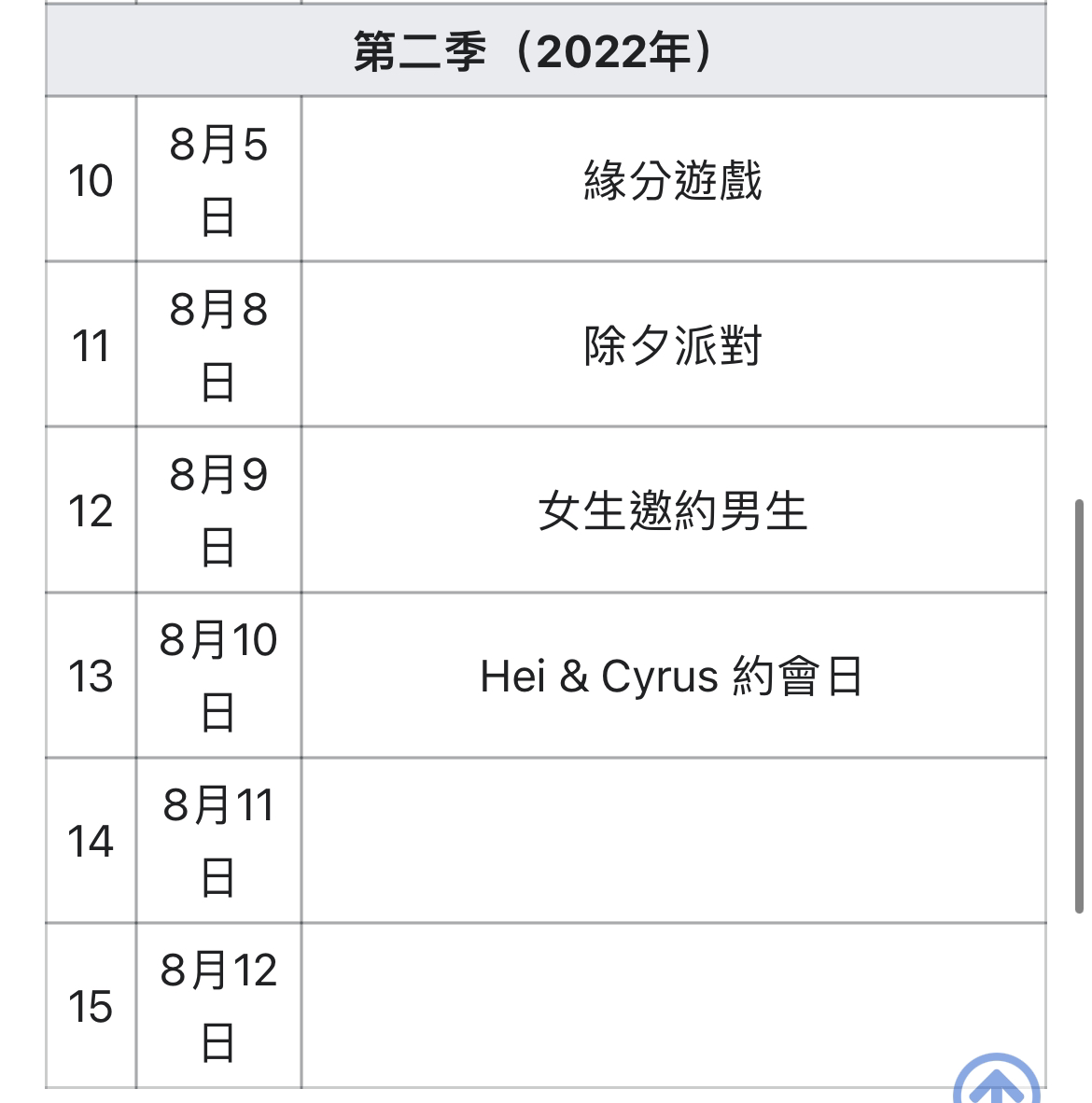Click Hei & Cyrus 約會日 cell
Screen dimensions: 1092x1103
coord(674,676)
